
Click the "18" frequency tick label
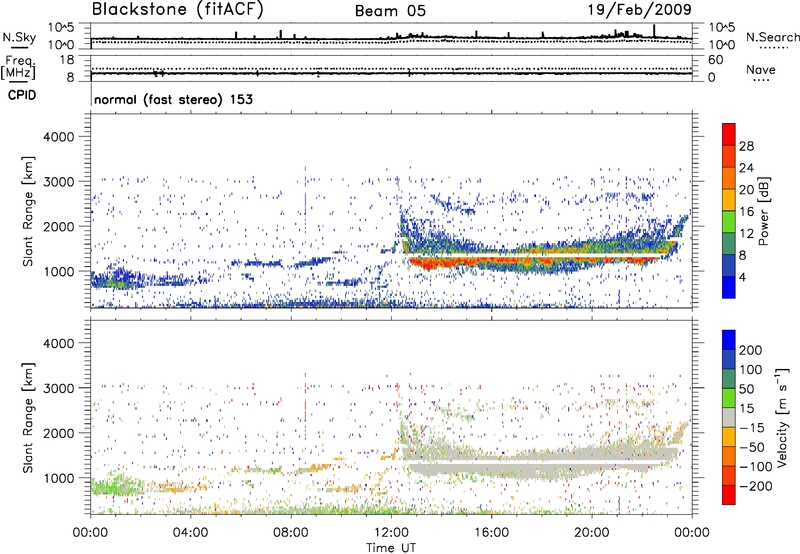67,60
